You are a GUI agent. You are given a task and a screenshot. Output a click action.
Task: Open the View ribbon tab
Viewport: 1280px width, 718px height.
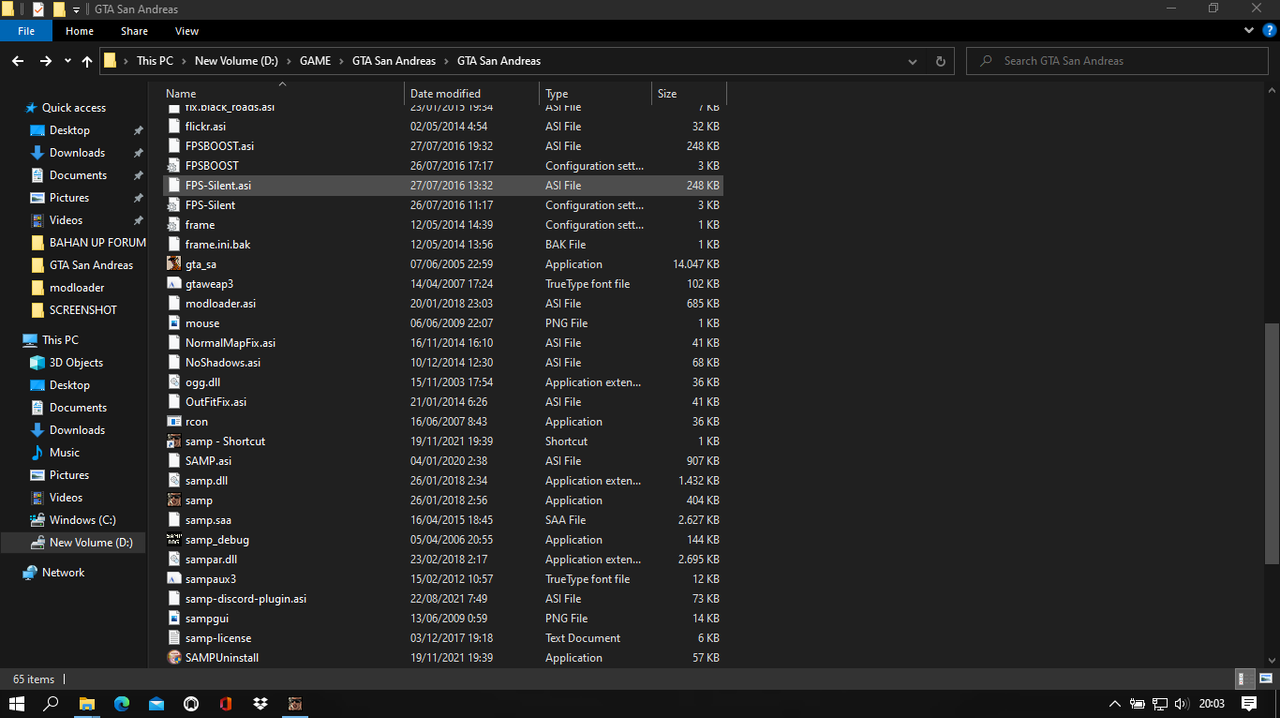pyautogui.click(x=187, y=32)
